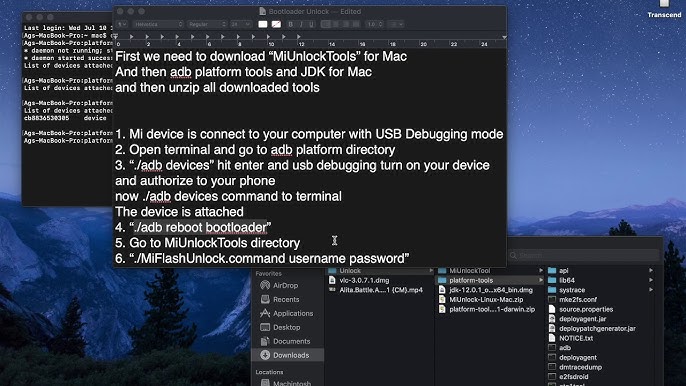This screenshot has height=386, width=686.
Task: Open the Helvetica font family dropdown
Action: [x=158, y=24]
